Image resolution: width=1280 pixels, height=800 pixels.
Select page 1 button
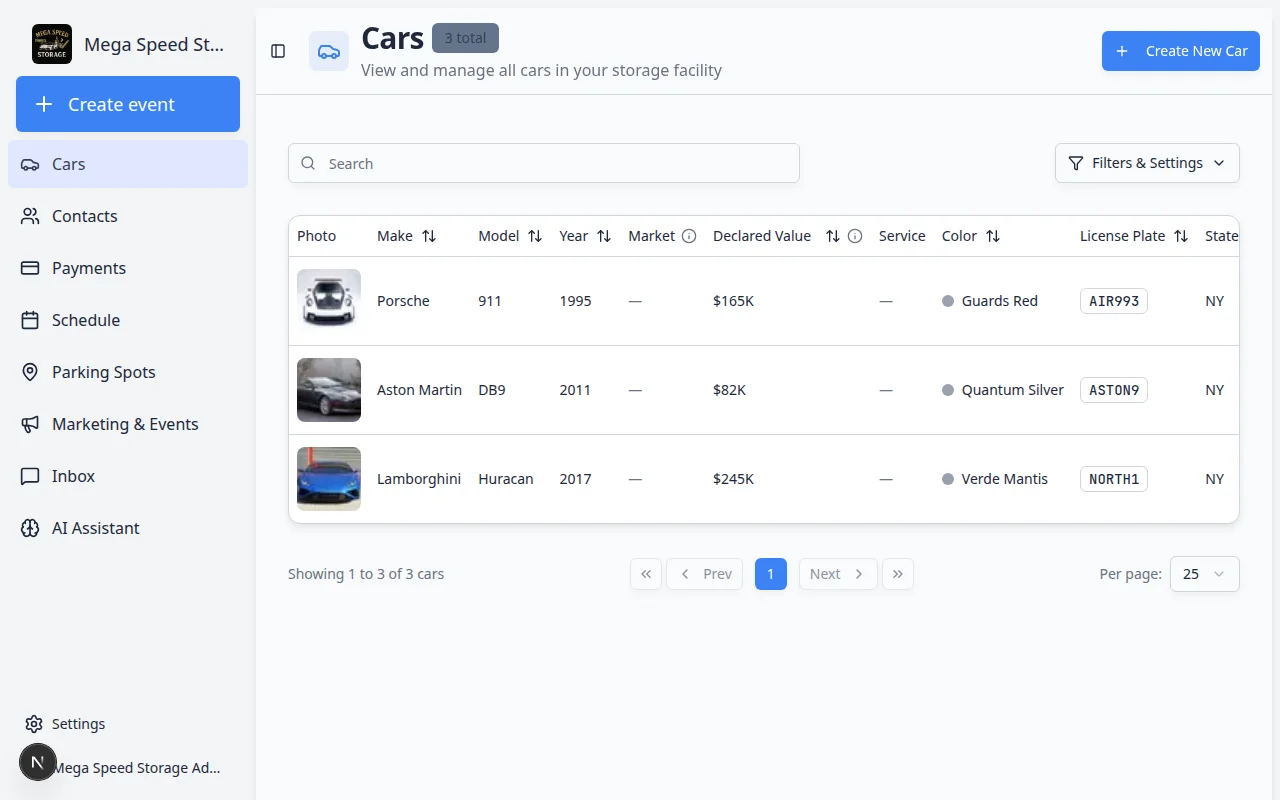click(x=771, y=574)
